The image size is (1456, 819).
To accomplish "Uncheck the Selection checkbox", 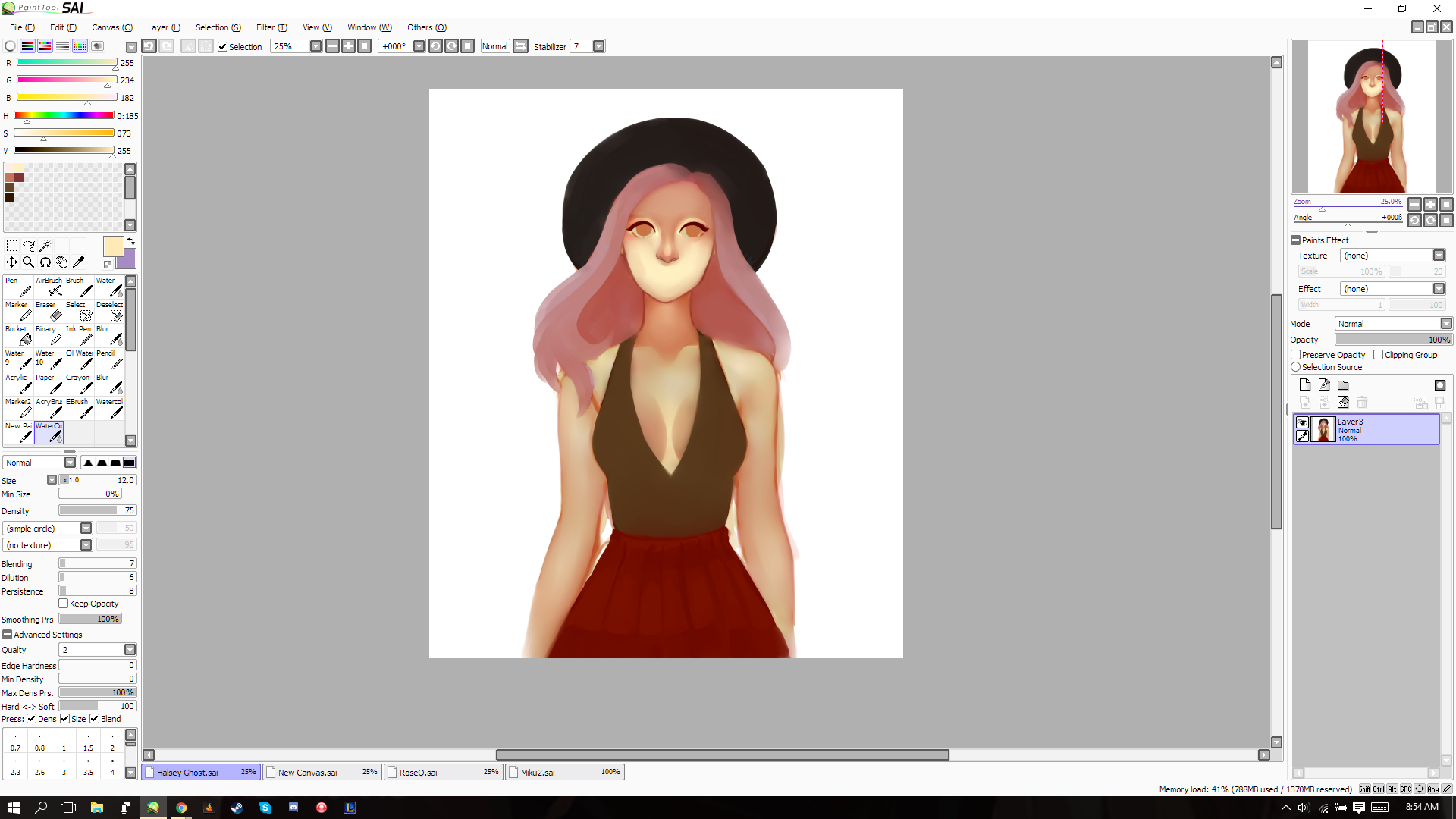I will pos(223,47).
